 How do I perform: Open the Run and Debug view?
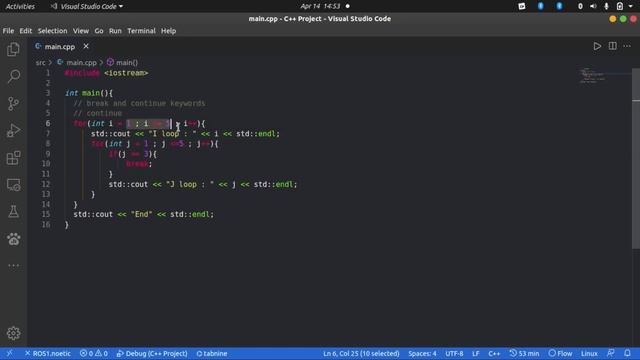click(x=13, y=131)
